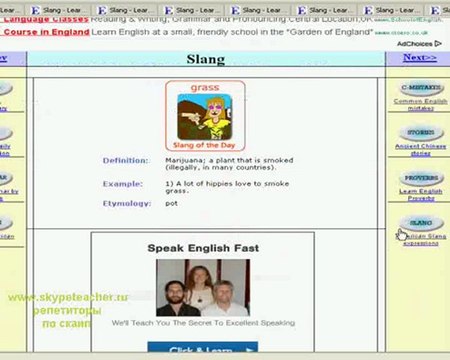Viewport: 450px width, 360px height.
Task: Open the Course in England ad link
Action: [46, 32]
